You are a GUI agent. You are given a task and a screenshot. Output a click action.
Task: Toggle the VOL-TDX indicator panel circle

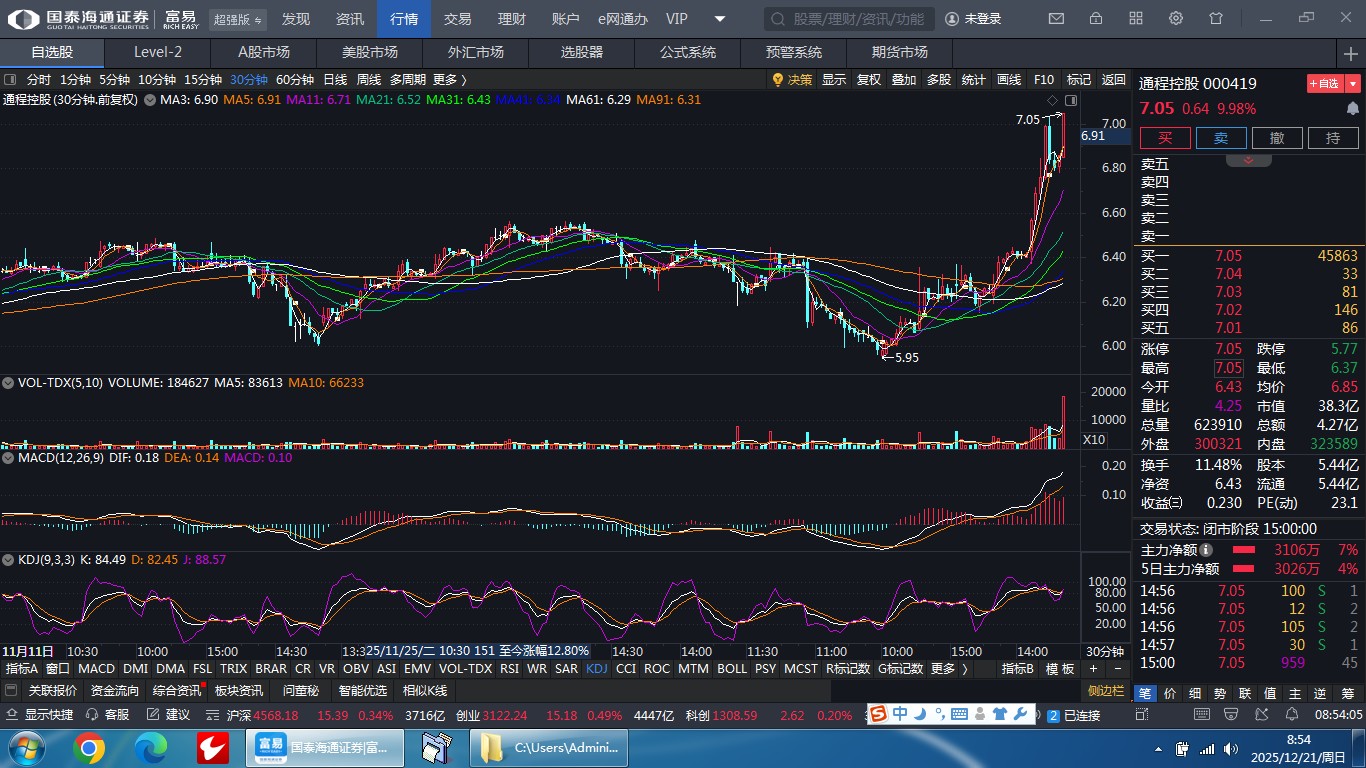pyautogui.click(x=9, y=382)
